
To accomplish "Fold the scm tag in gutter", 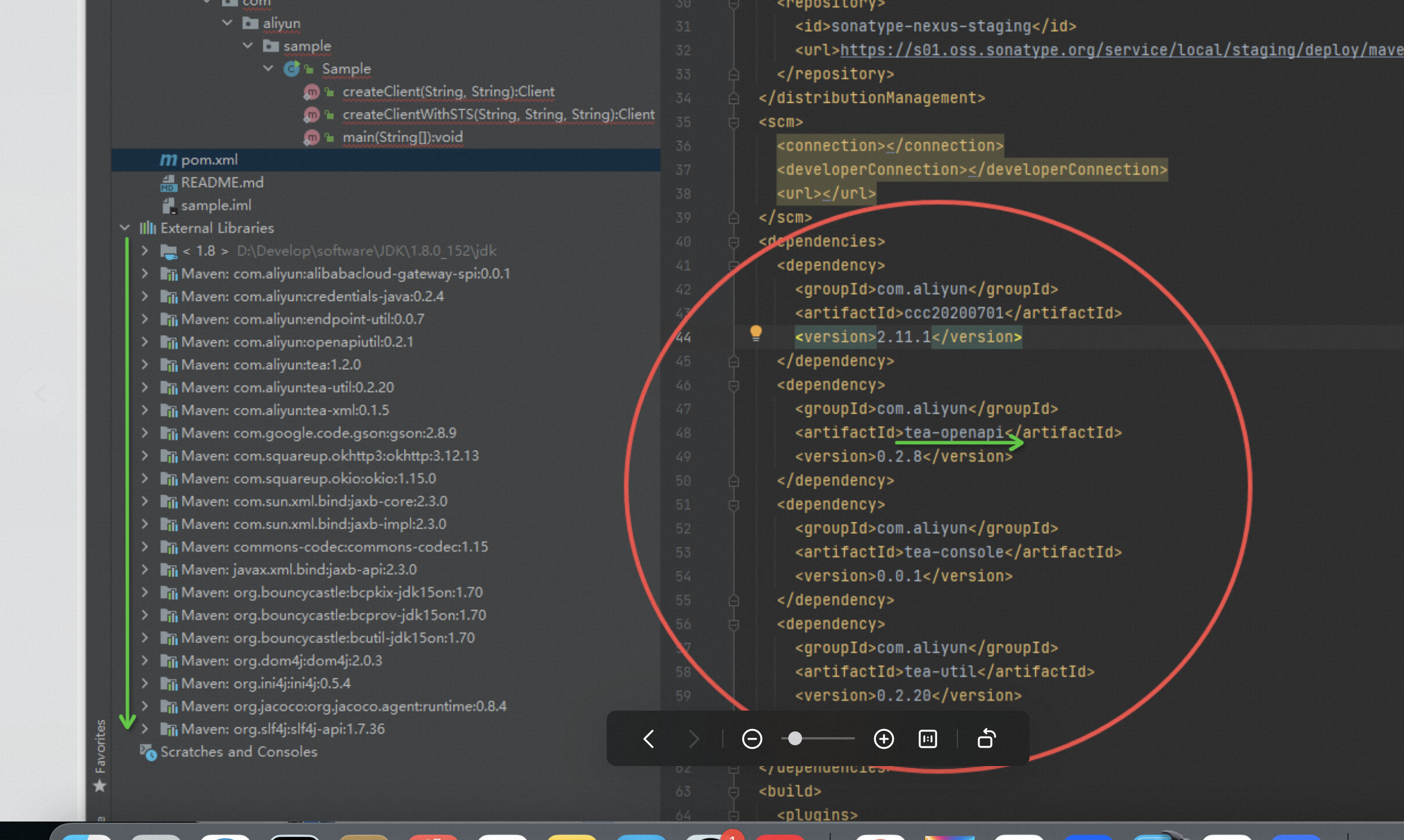I will (734, 122).
